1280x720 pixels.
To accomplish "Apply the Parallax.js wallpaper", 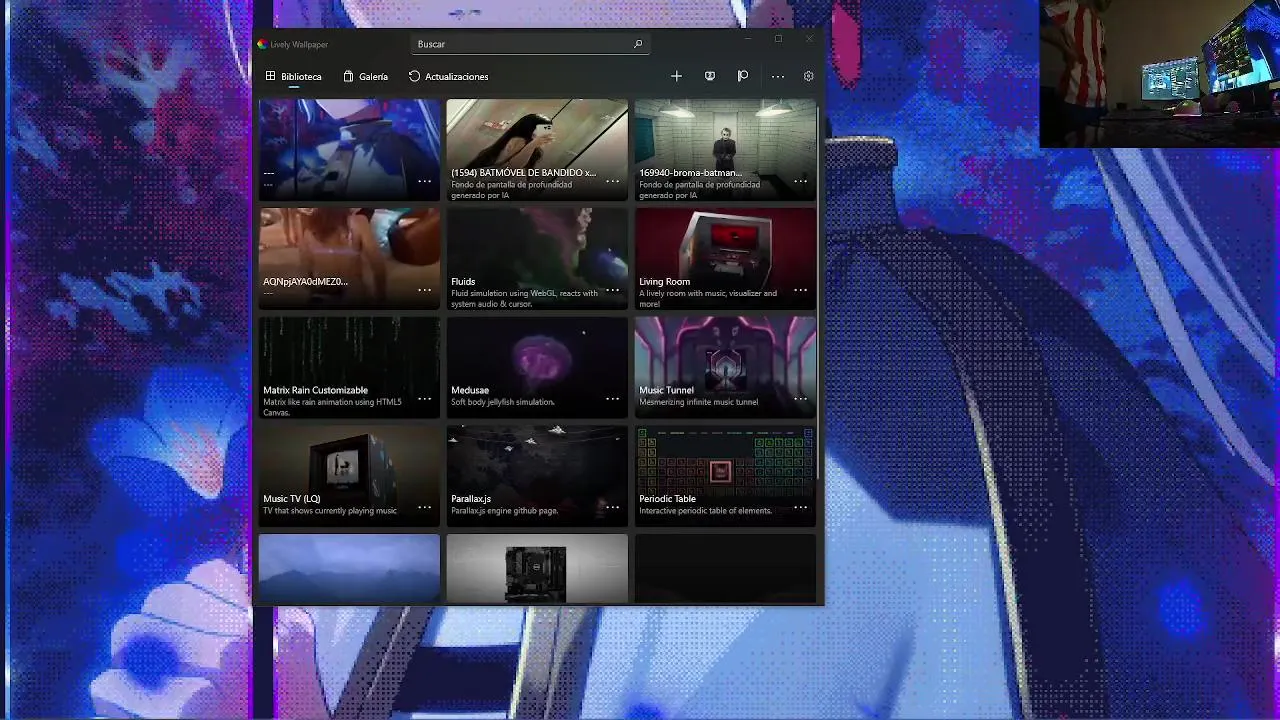I will (x=537, y=476).
